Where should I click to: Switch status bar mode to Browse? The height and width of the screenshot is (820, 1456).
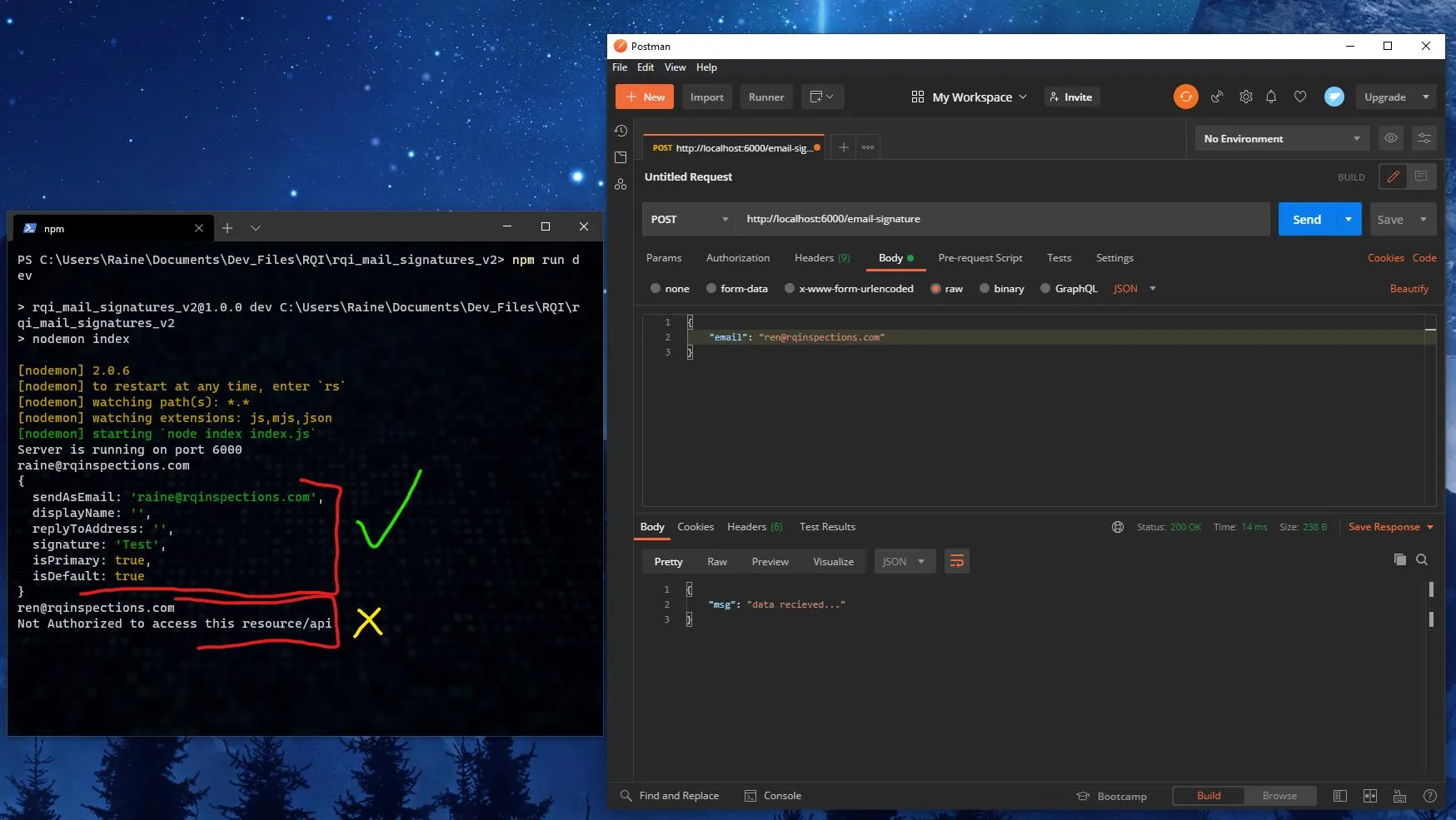point(1279,796)
